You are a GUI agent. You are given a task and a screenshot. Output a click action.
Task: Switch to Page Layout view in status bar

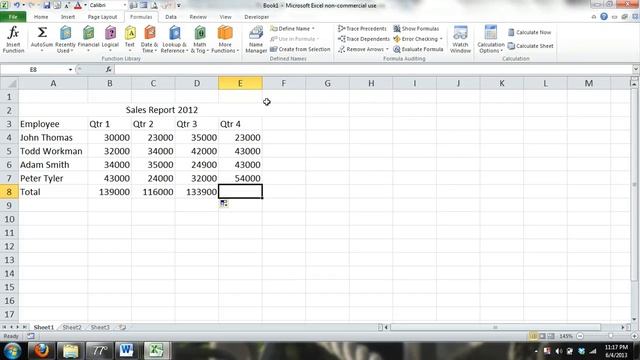pos(542,336)
